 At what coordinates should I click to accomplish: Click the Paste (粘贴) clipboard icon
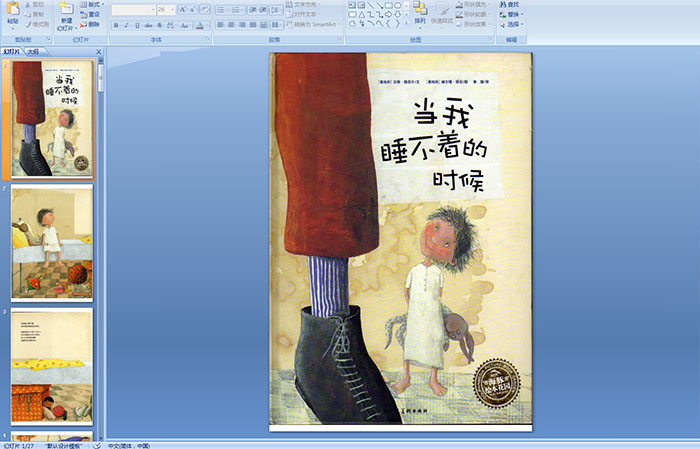click(x=13, y=10)
